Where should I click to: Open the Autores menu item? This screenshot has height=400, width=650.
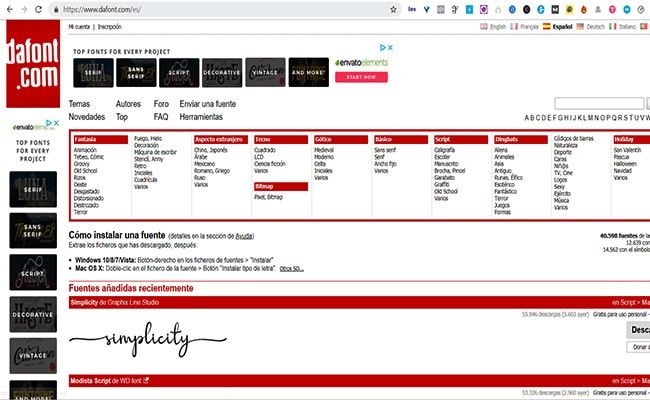(x=128, y=104)
